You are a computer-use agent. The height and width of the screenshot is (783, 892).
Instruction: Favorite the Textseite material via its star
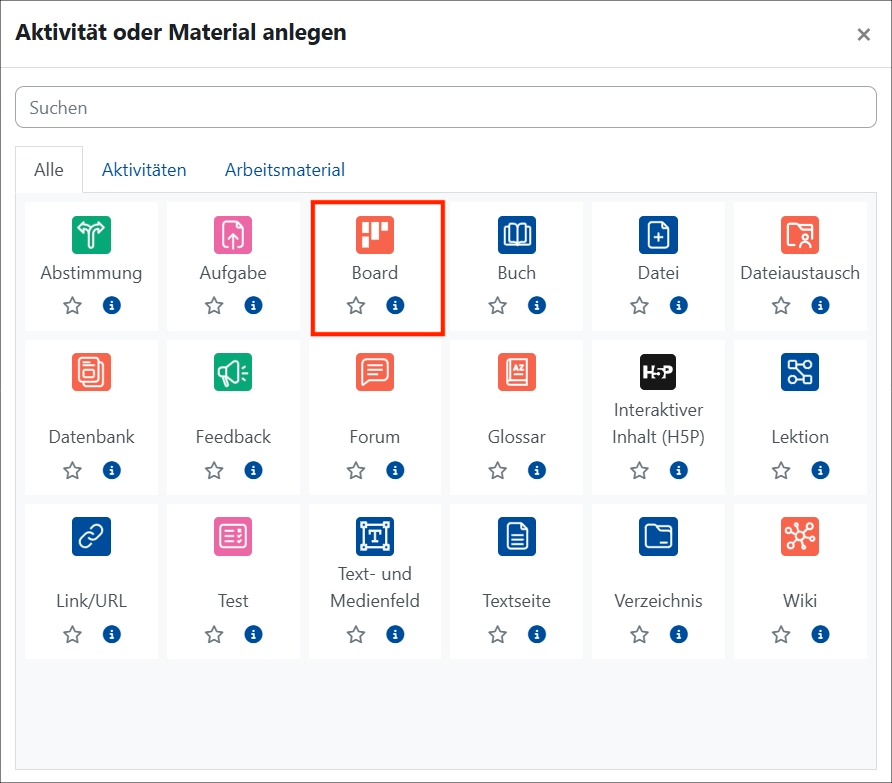pos(496,634)
